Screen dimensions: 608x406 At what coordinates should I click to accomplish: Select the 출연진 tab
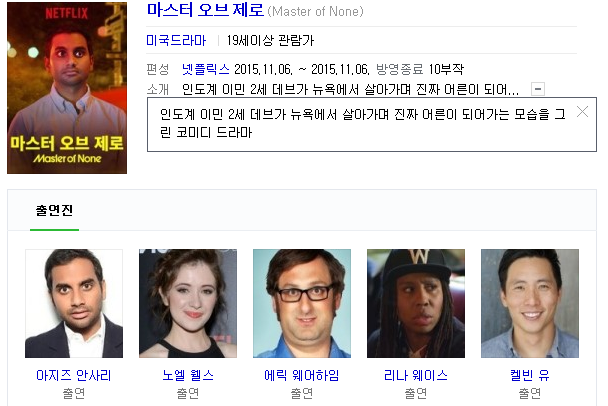(x=54, y=211)
